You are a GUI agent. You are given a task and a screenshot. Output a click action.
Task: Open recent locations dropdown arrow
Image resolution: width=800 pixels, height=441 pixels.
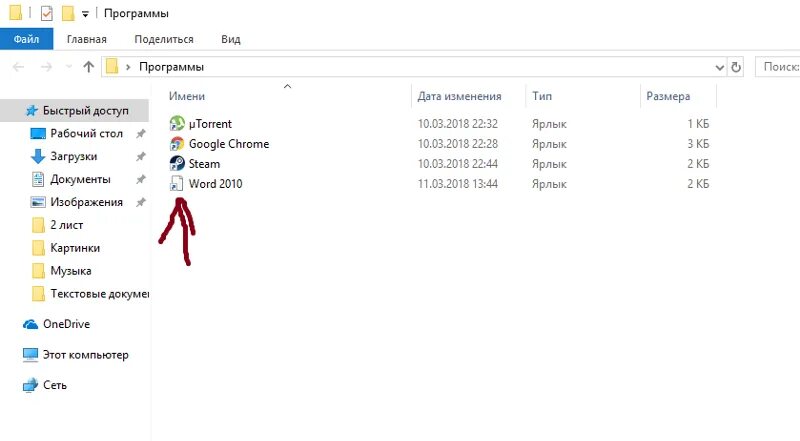tap(69, 67)
